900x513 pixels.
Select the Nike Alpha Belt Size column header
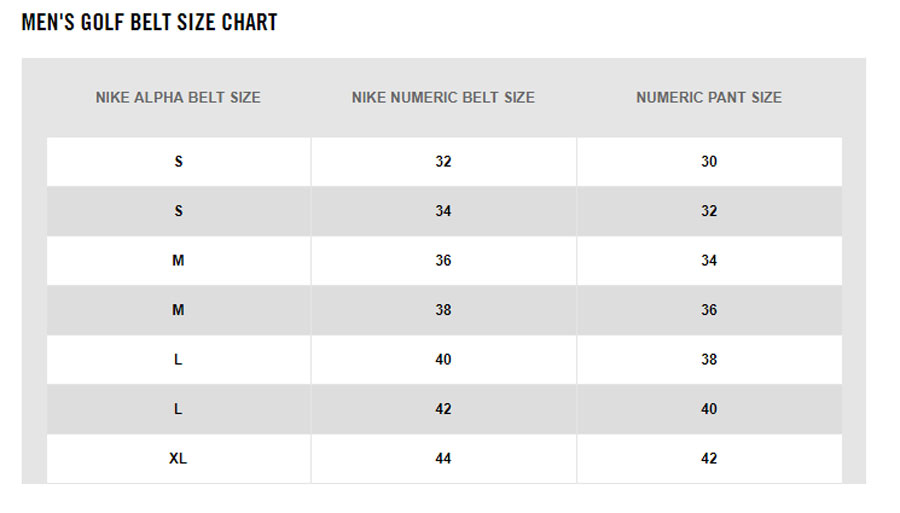click(178, 98)
